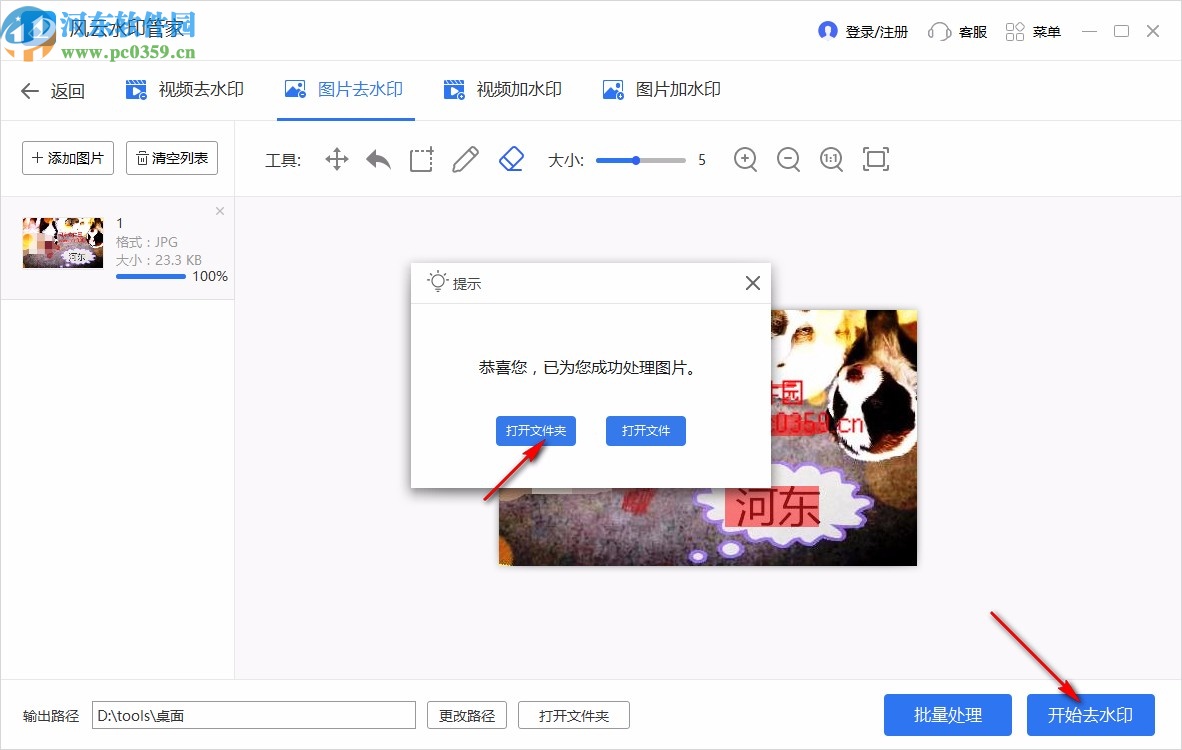This screenshot has width=1182, height=750.
Task: Close the 提示 dialog with its X
Action: pos(752,283)
